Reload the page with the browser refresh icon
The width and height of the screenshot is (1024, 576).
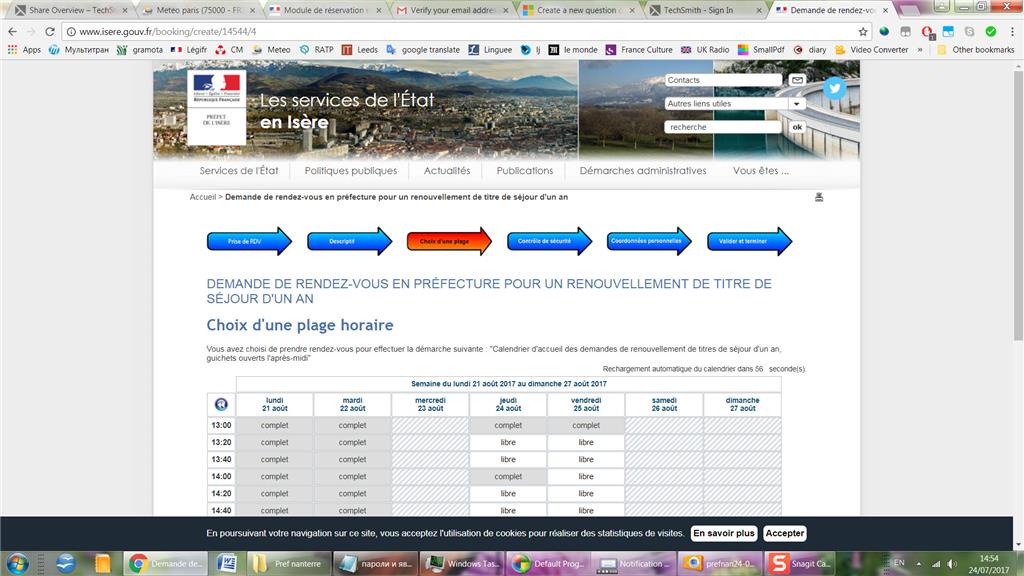(50, 31)
